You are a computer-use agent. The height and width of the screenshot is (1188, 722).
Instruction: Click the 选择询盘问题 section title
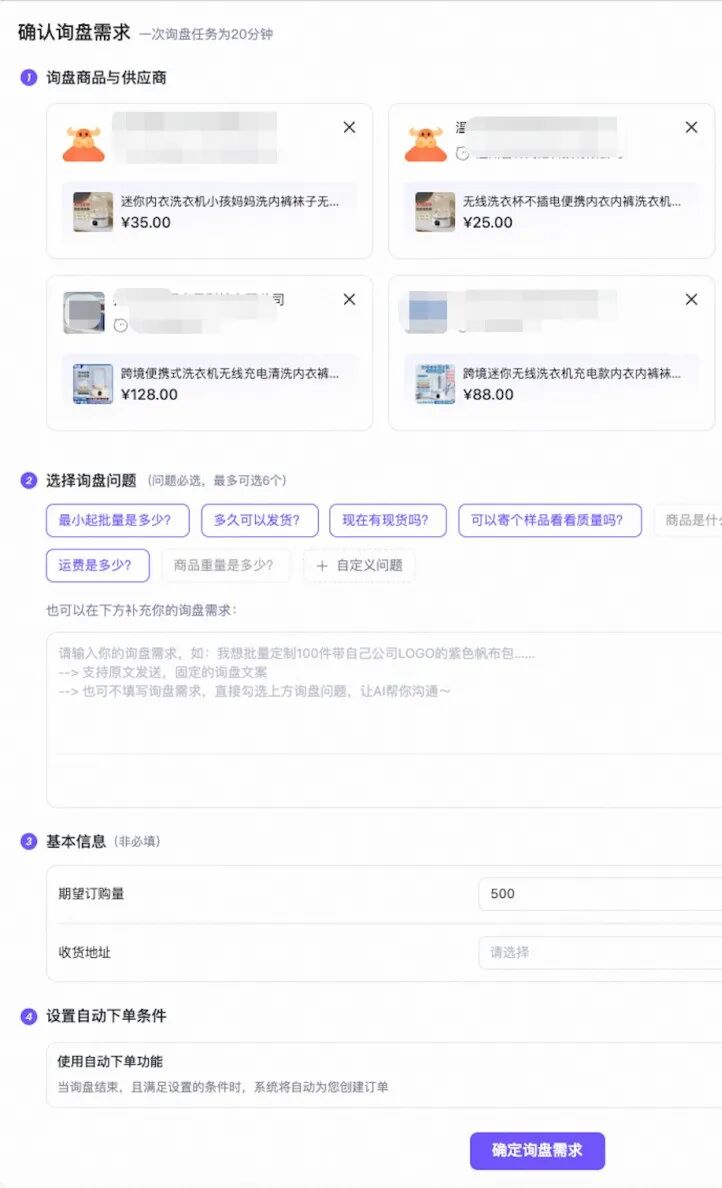pyautogui.click(x=91, y=480)
